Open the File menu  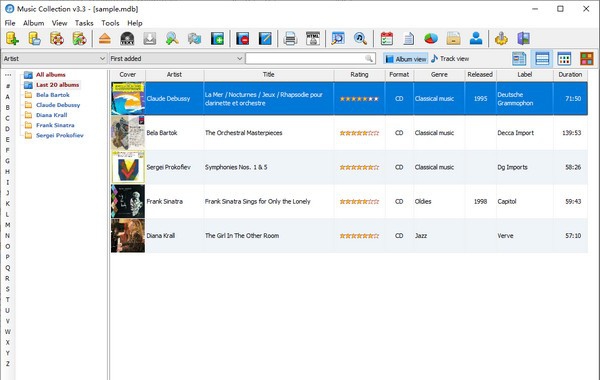pos(10,23)
